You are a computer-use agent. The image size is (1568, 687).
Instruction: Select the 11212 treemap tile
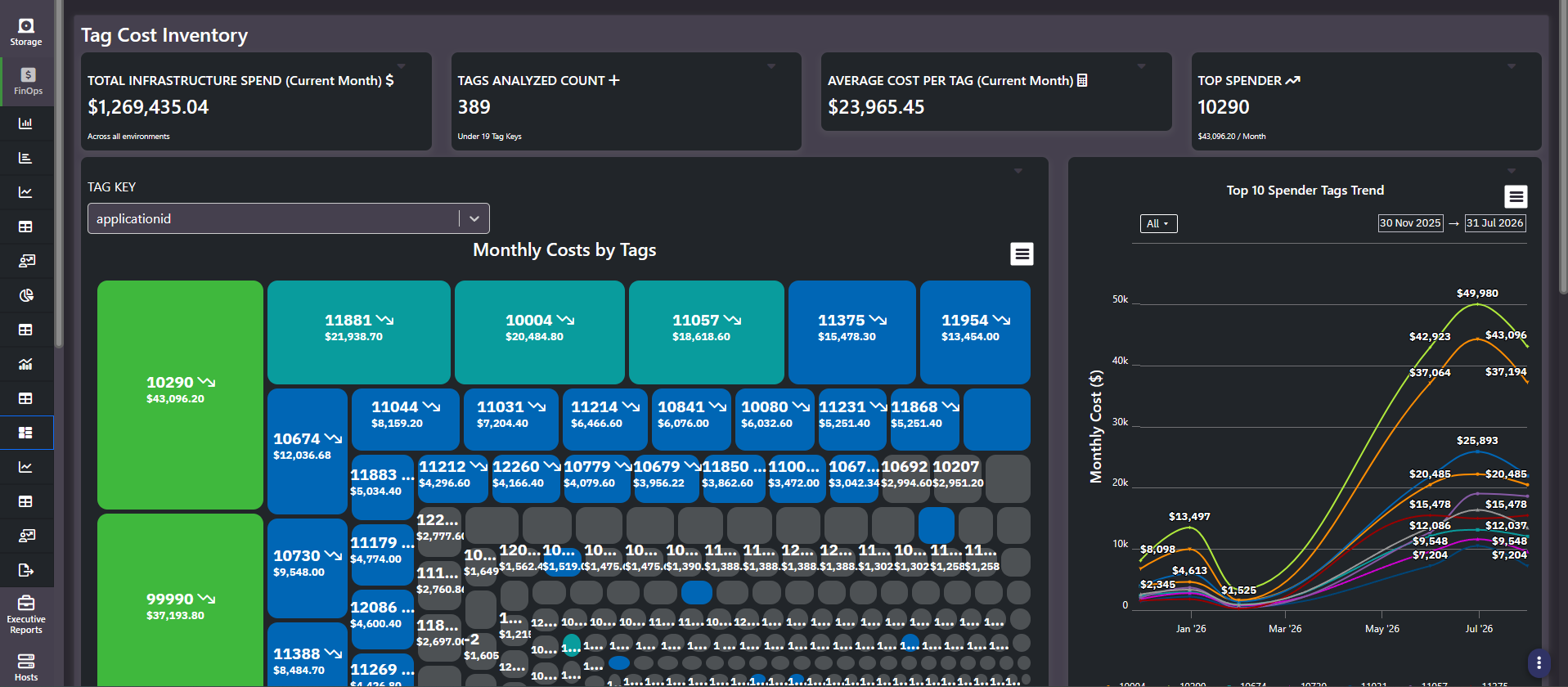452,478
